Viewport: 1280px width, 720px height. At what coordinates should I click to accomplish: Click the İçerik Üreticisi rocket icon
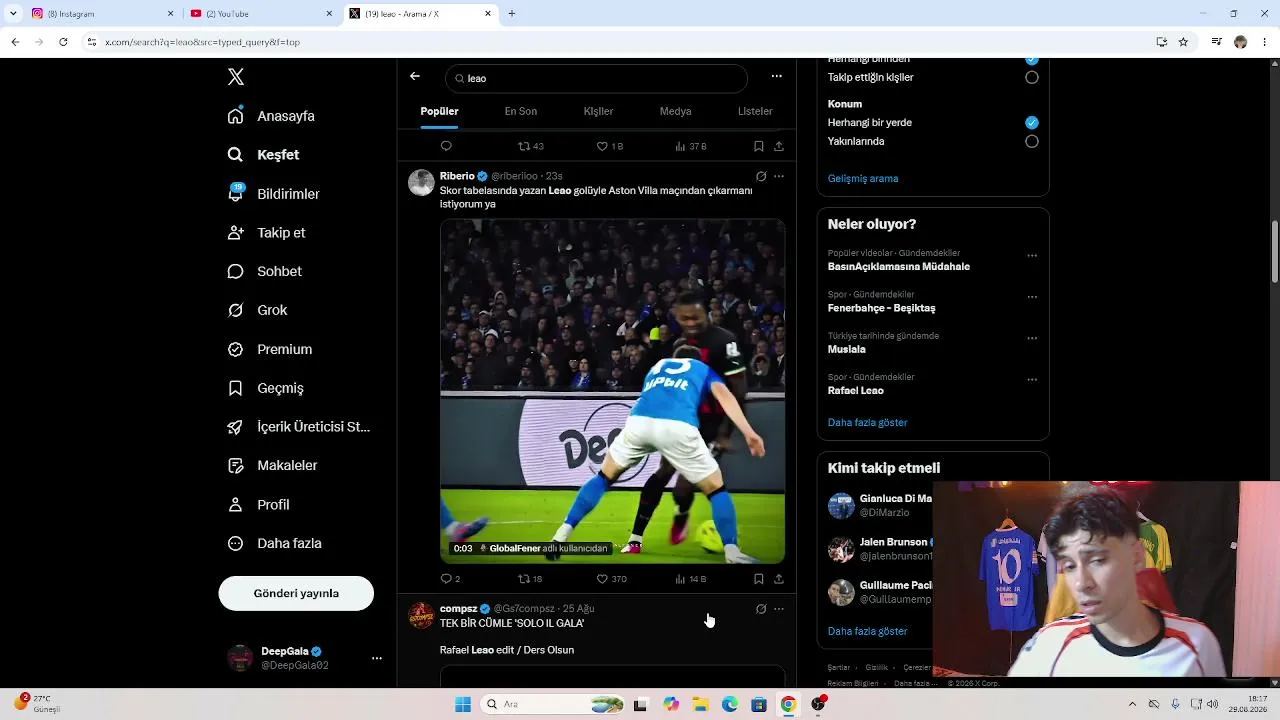coord(236,427)
